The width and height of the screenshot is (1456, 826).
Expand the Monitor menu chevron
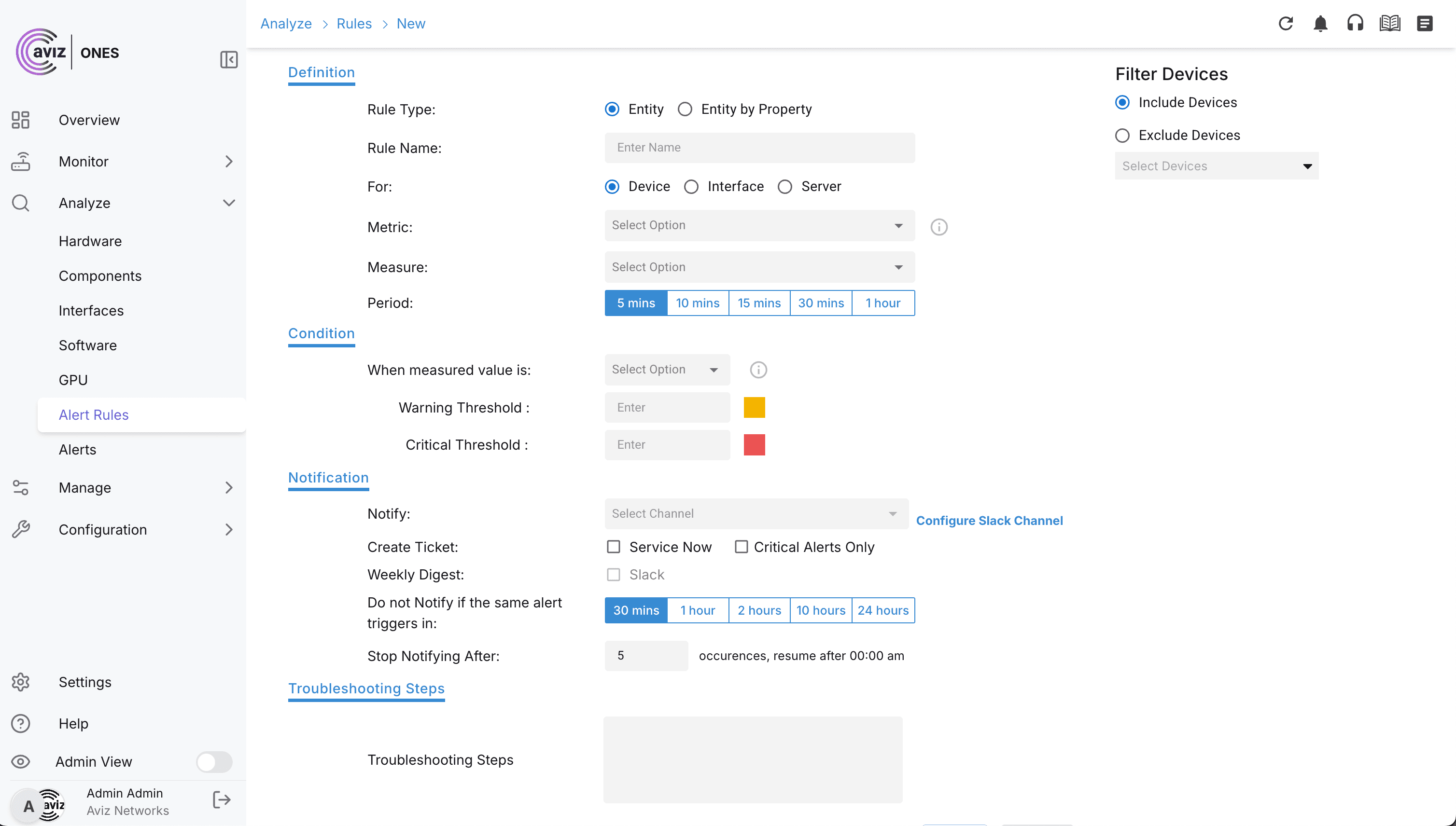(229, 162)
